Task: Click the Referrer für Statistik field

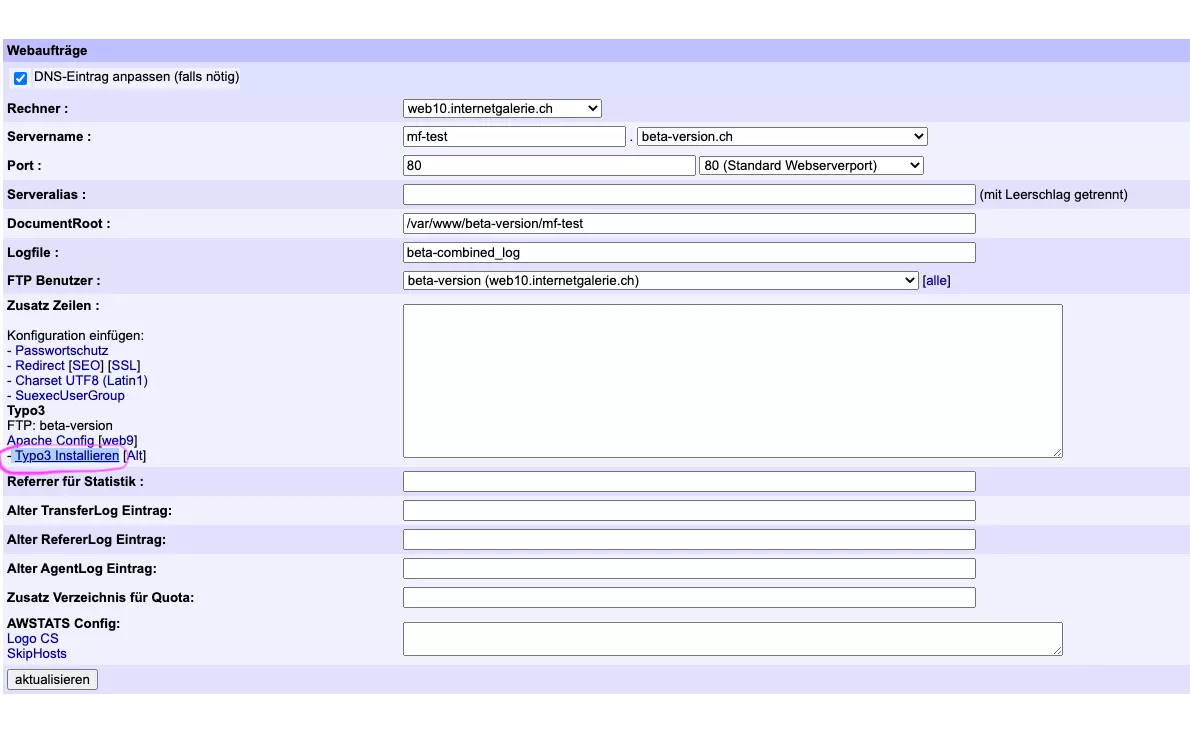Action: coord(688,482)
